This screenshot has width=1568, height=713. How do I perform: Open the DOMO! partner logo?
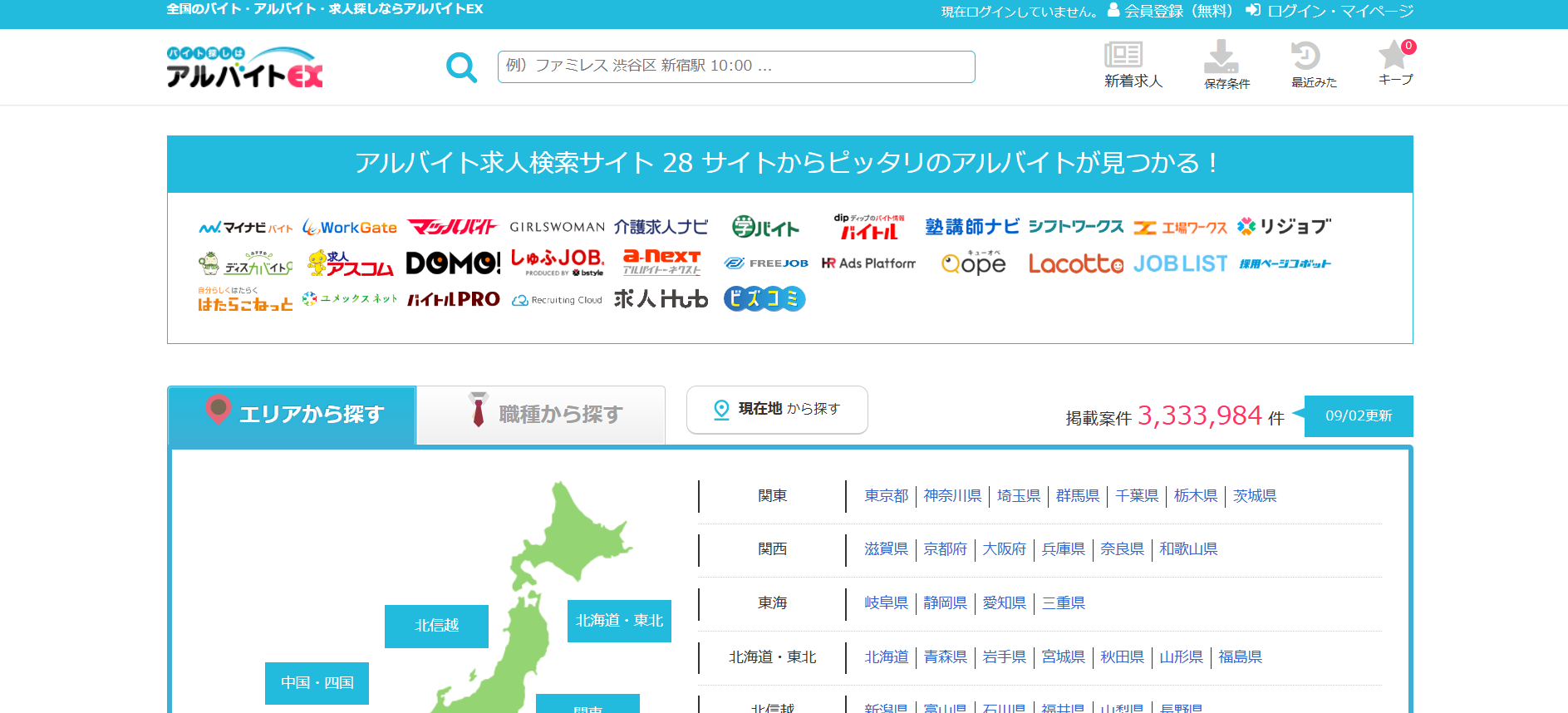(x=453, y=263)
